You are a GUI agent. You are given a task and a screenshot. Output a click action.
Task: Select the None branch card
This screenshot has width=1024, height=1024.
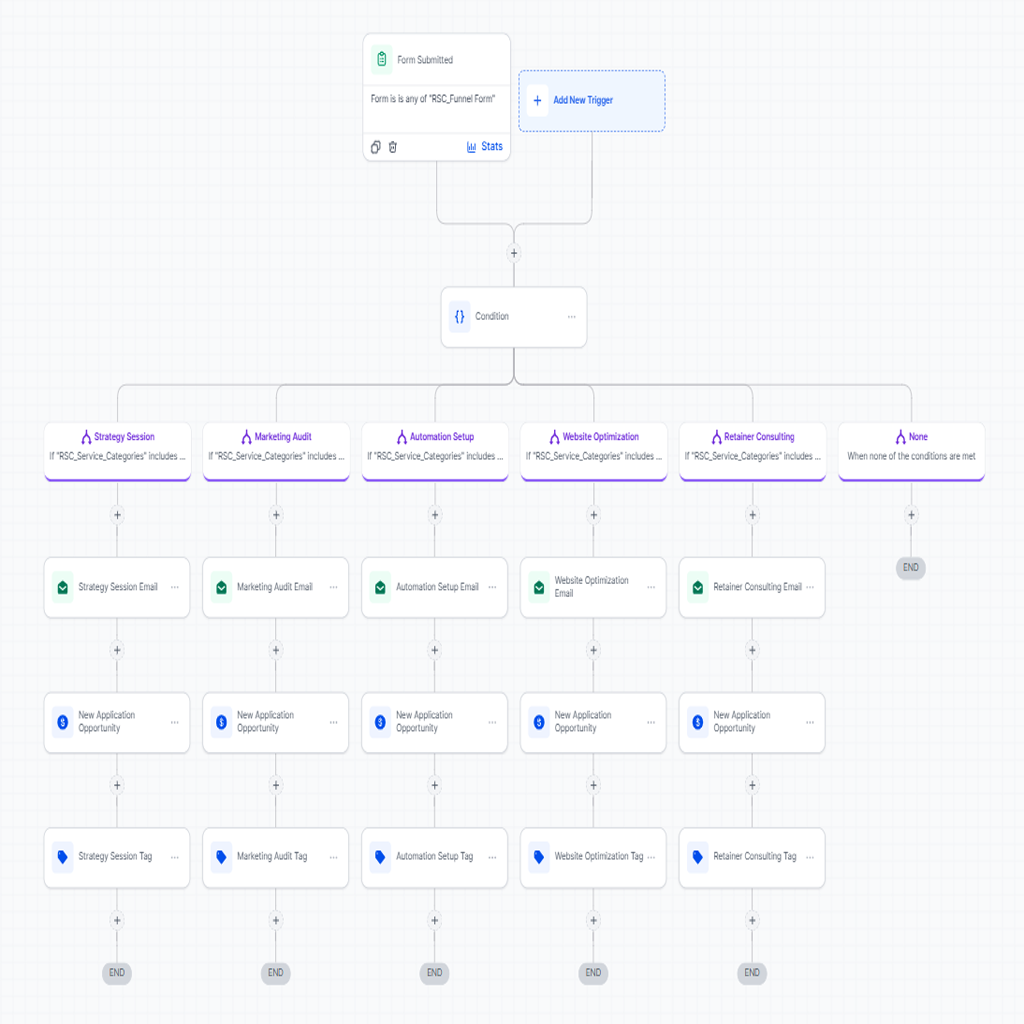[x=911, y=451]
